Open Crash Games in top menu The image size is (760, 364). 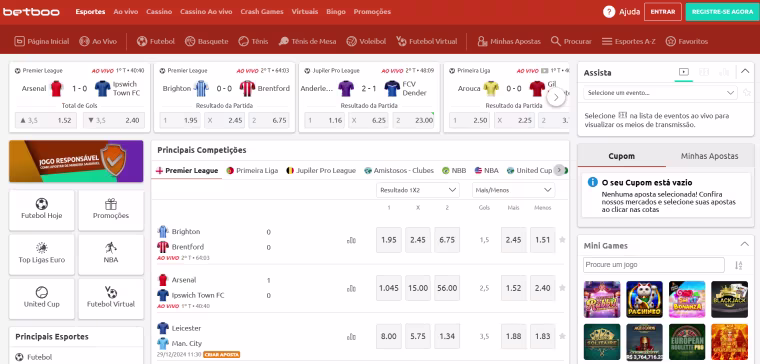point(262,12)
